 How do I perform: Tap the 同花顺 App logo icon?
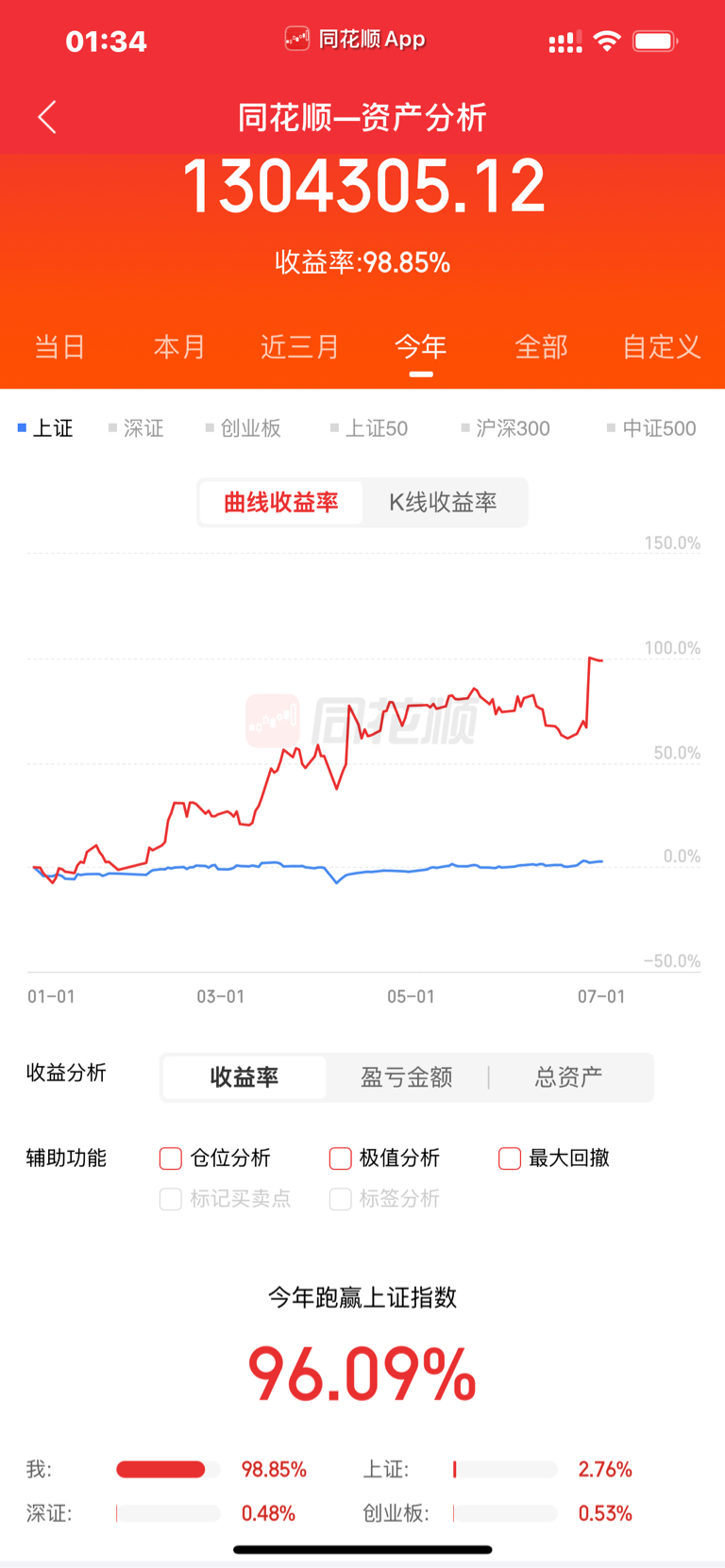tap(297, 39)
